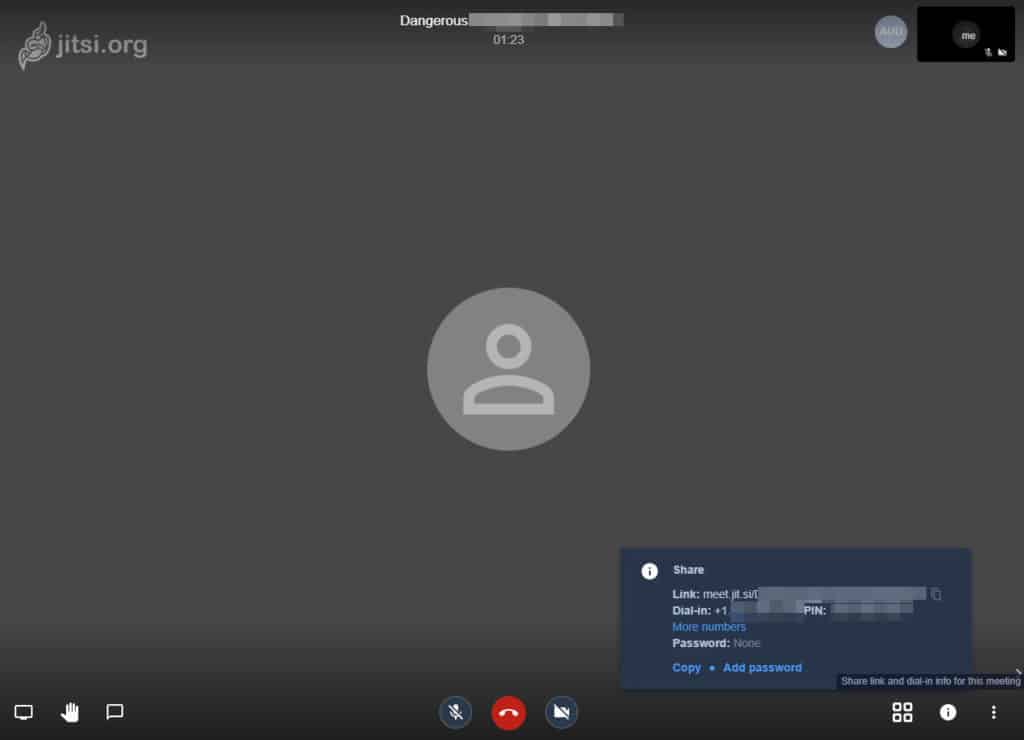Image resolution: width=1024 pixels, height=740 pixels.
Task: Click Copy in the Share panel
Action: coord(686,667)
